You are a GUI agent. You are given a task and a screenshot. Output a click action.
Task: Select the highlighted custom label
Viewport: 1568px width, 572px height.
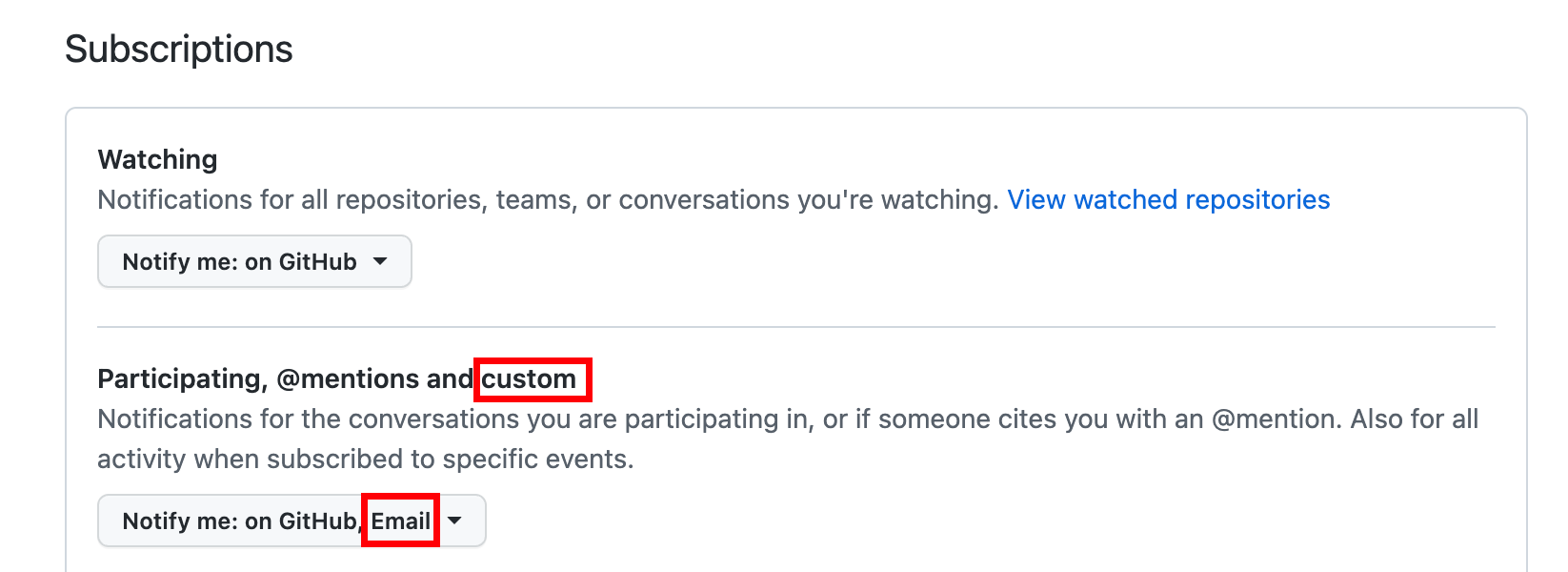pyautogui.click(x=531, y=379)
